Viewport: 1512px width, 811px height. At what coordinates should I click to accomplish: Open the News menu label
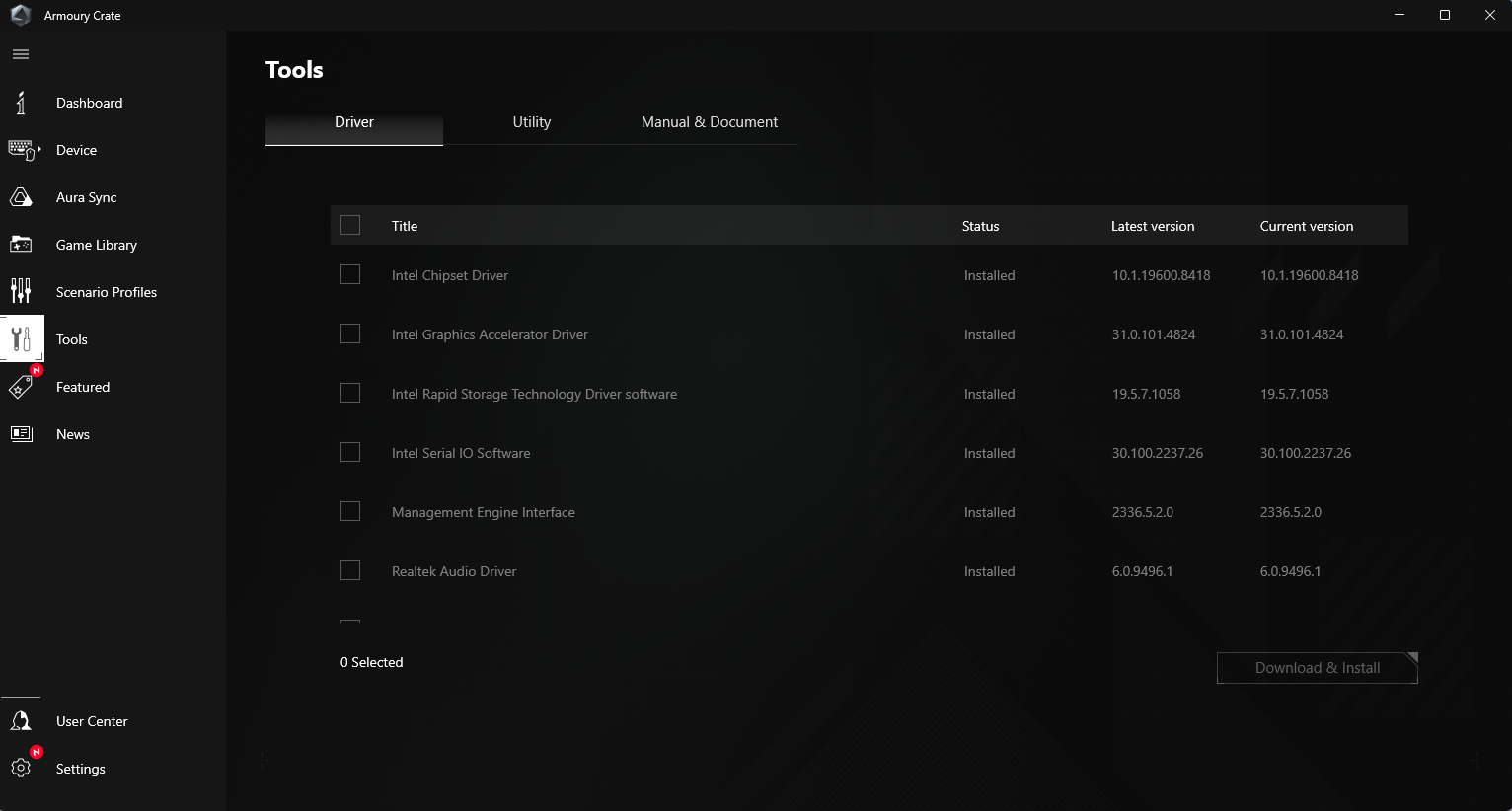(x=73, y=434)
